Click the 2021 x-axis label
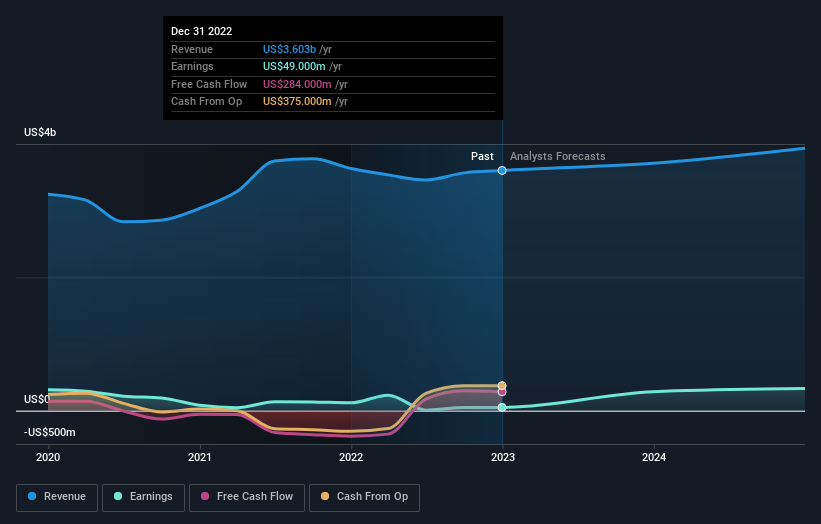Image resolution: width=821 pixels, height=524 pixels. pyautogui.click(x=199, y=458)
